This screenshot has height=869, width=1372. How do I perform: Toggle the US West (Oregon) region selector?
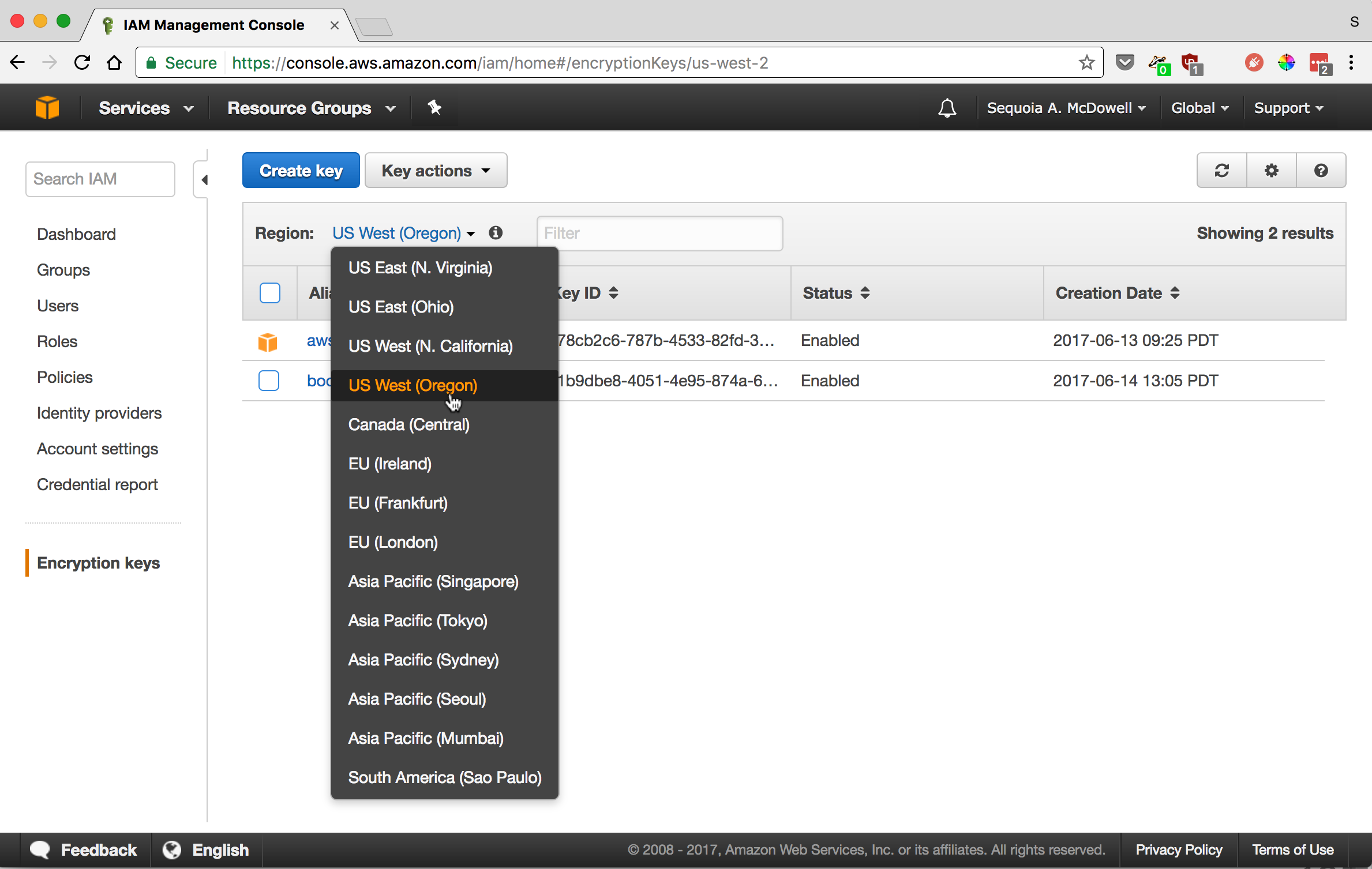[x=403, y=233]
